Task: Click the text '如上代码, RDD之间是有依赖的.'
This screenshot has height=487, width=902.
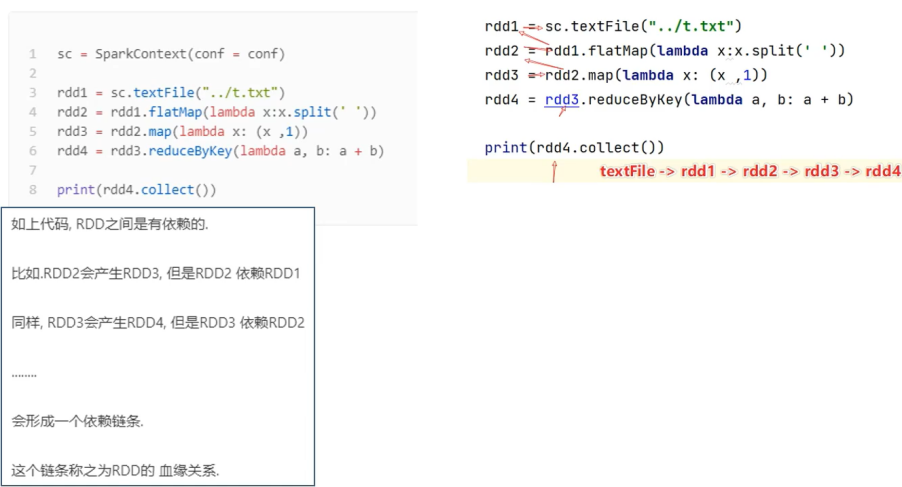Action: (x=109, y=224)
